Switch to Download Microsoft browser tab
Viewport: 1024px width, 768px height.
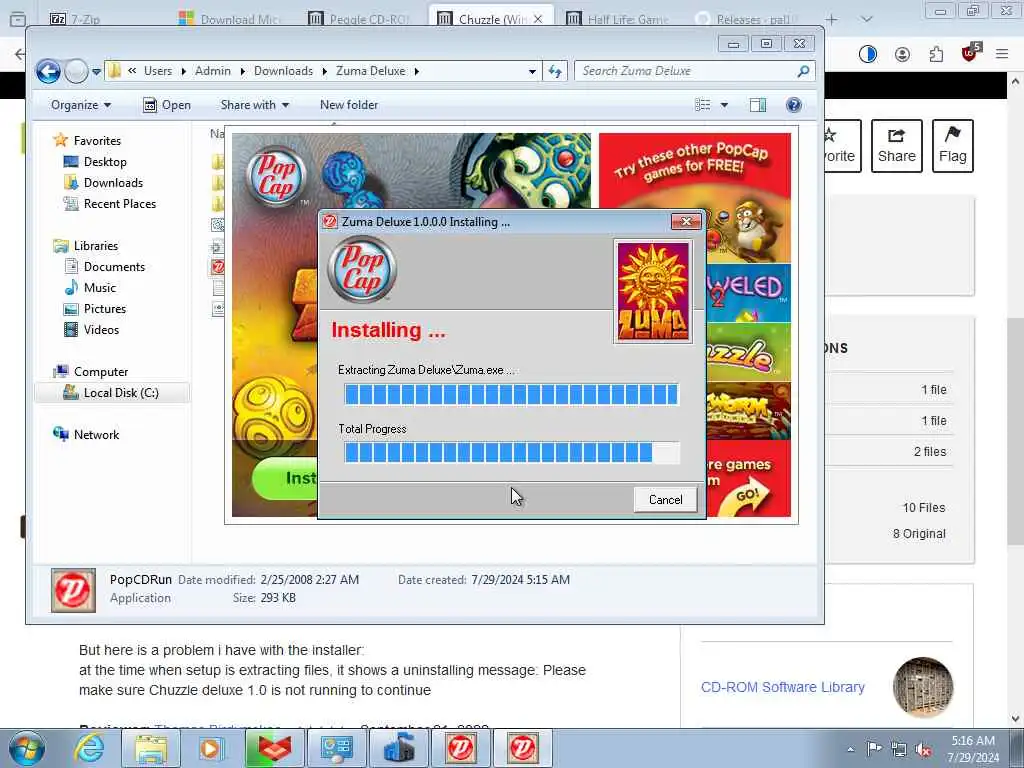(x=232, y=19)
